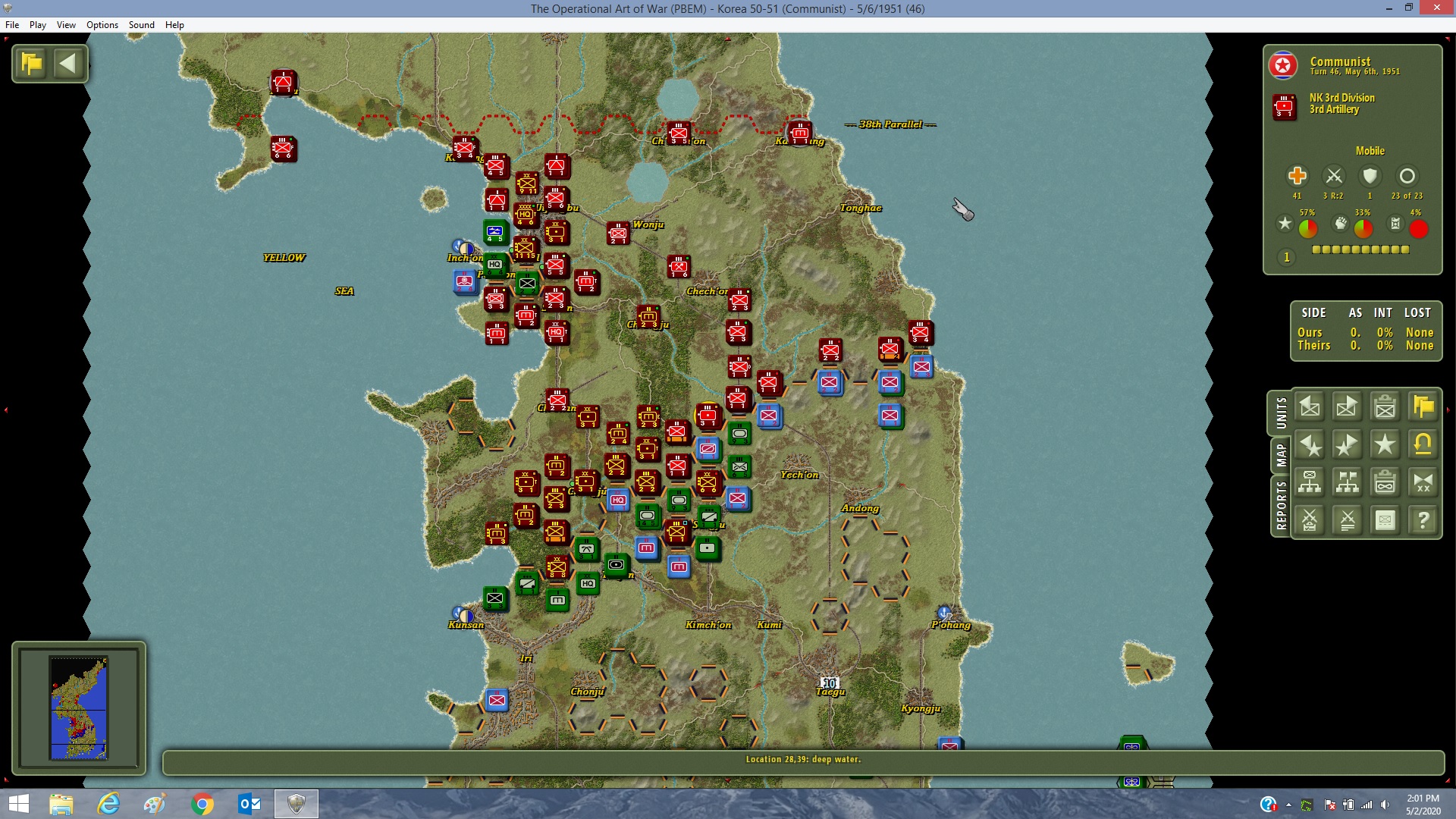
Task: Click the Taegu objective marker 10
Action: (830, 682)
